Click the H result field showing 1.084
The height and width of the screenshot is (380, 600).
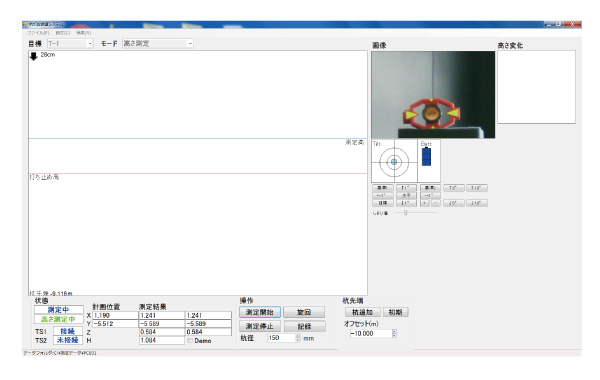coord(162,340)
